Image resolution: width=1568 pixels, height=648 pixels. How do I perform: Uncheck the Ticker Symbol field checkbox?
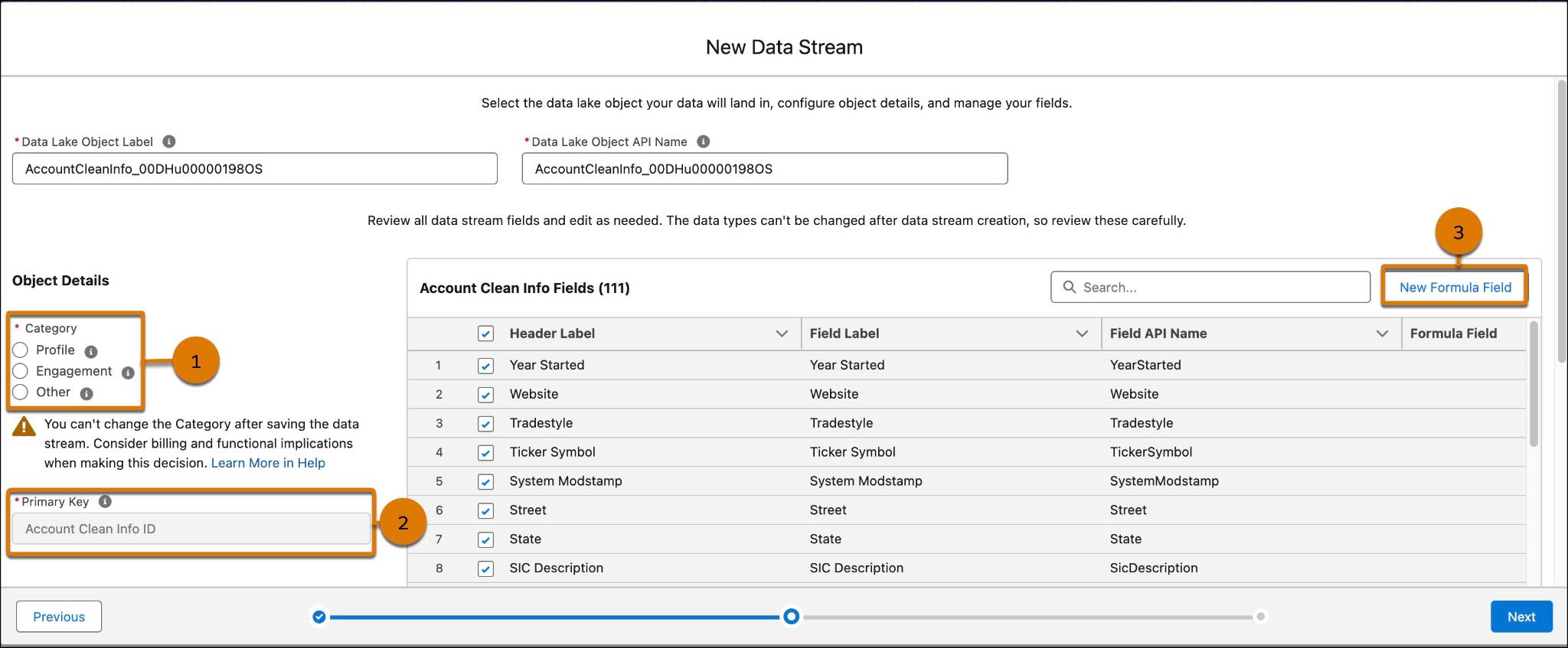[x=485, y=453]
